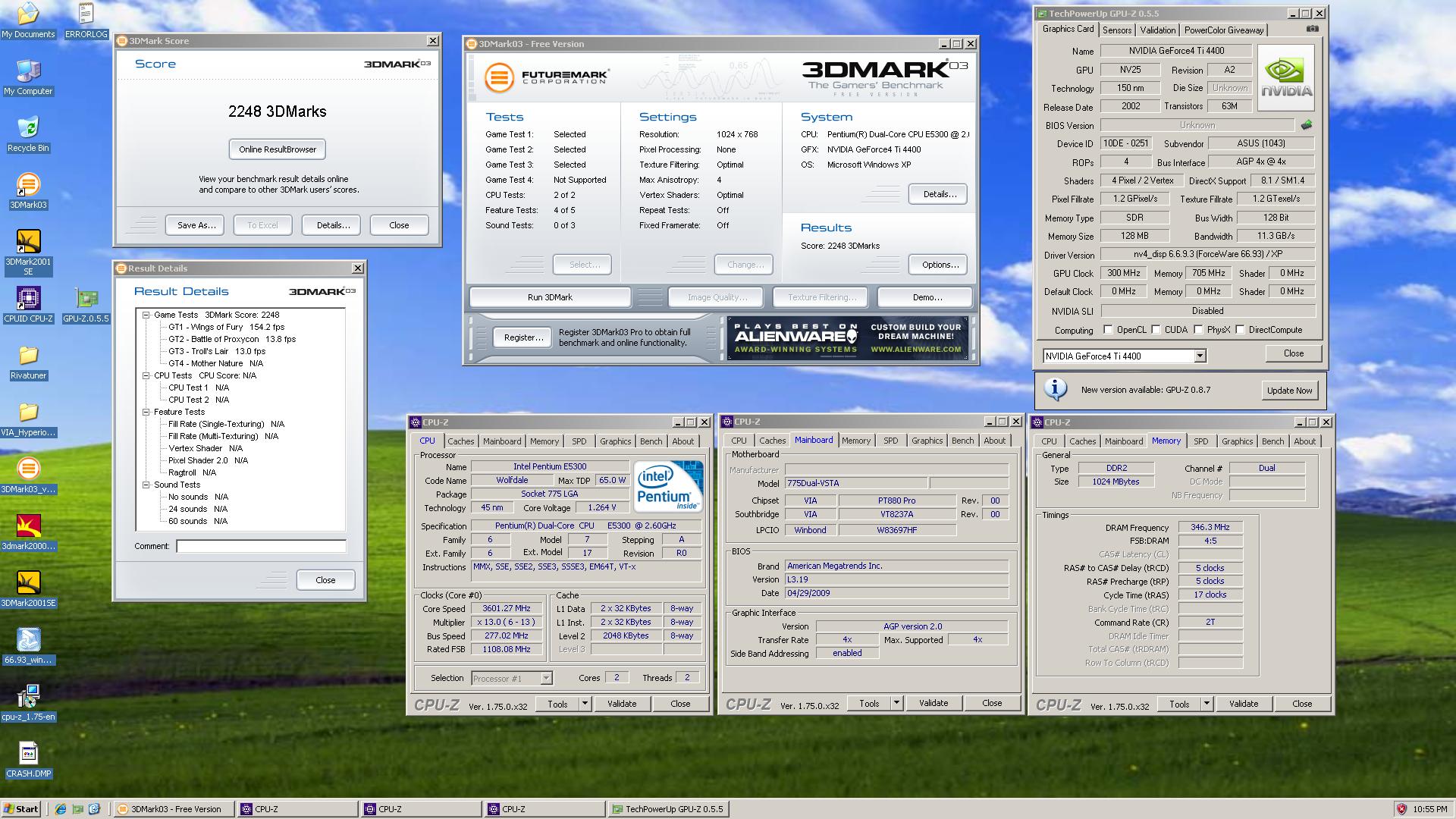This screenshot has width=1456, height=819.
Task: Open the GeForce4 Ti 4400 GPU dropdown
Action: pyautogui.click(x=1200, y=356)
